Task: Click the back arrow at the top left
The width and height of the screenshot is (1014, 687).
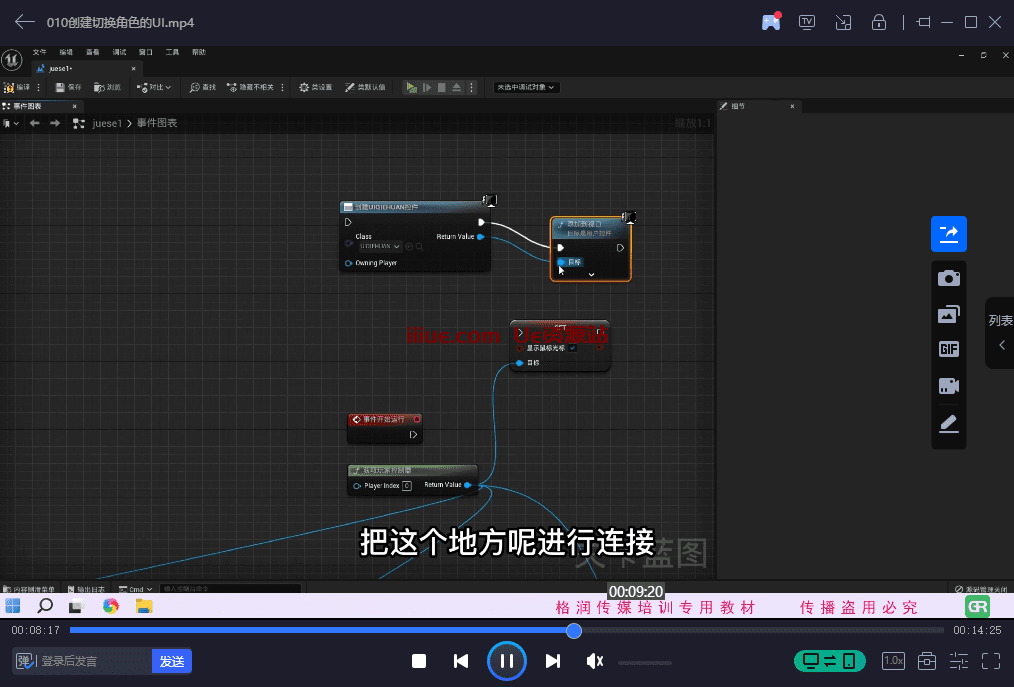Action: pyautogui.click(x=23, y=22)
